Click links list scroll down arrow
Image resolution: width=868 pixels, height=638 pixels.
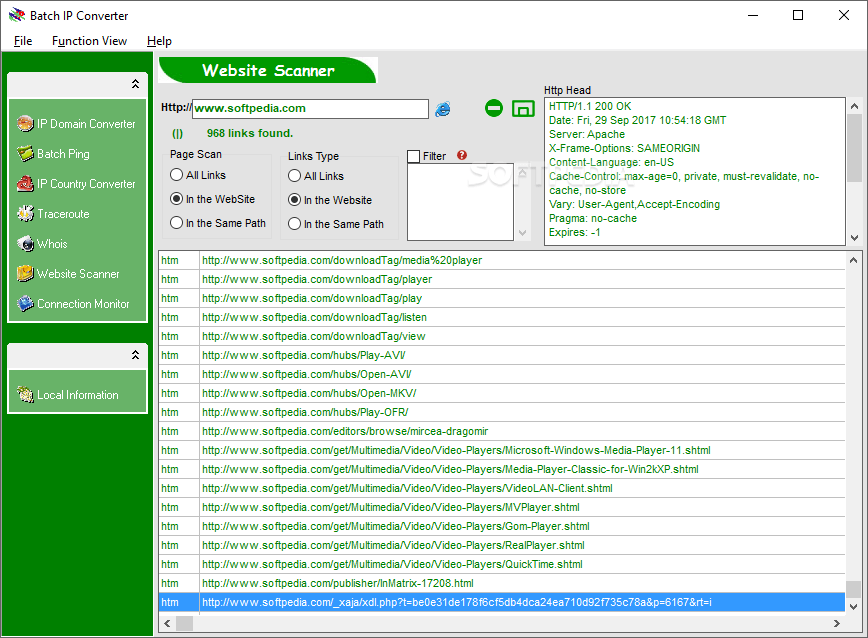pyautogui.click(x=854, y=606)
